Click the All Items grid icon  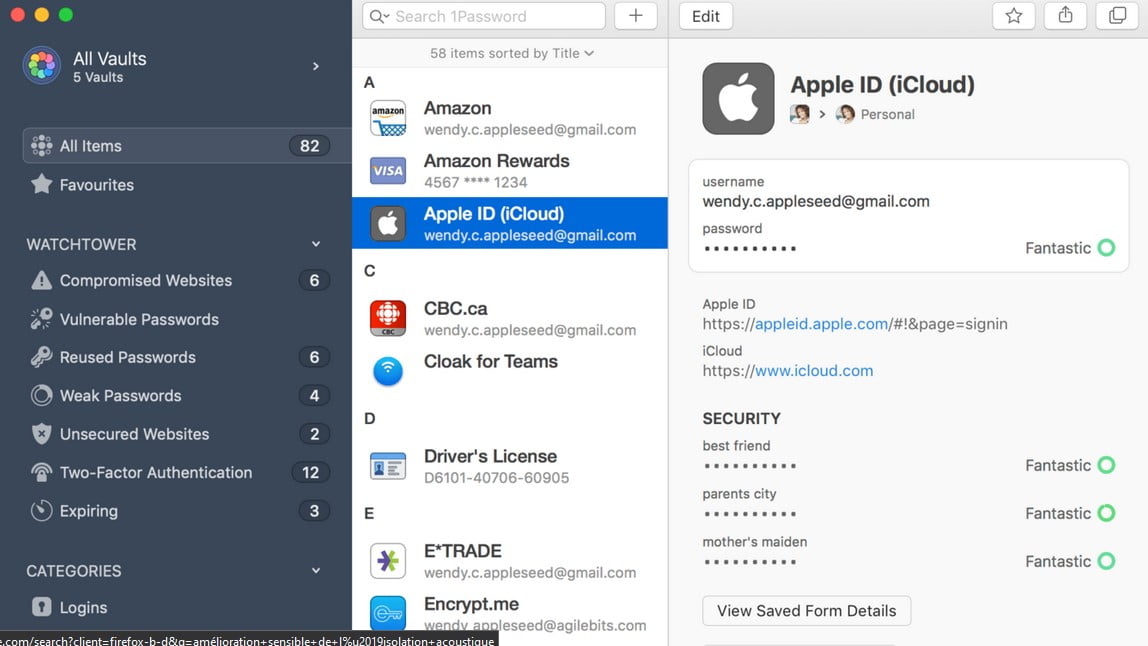(x=42, y=146)
